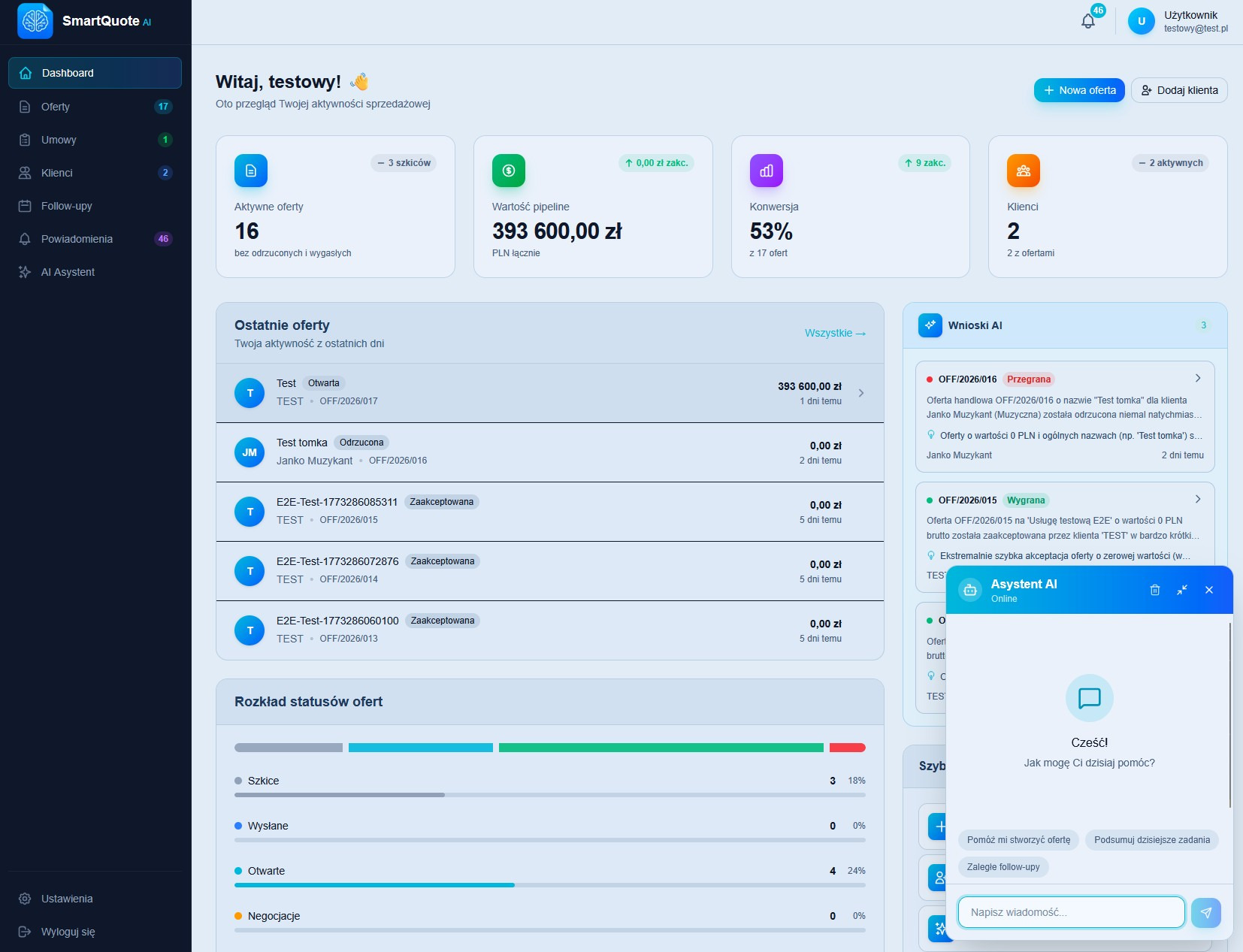Click the Nowa oferta button

pyautogui.click(x=1078, y=89)
